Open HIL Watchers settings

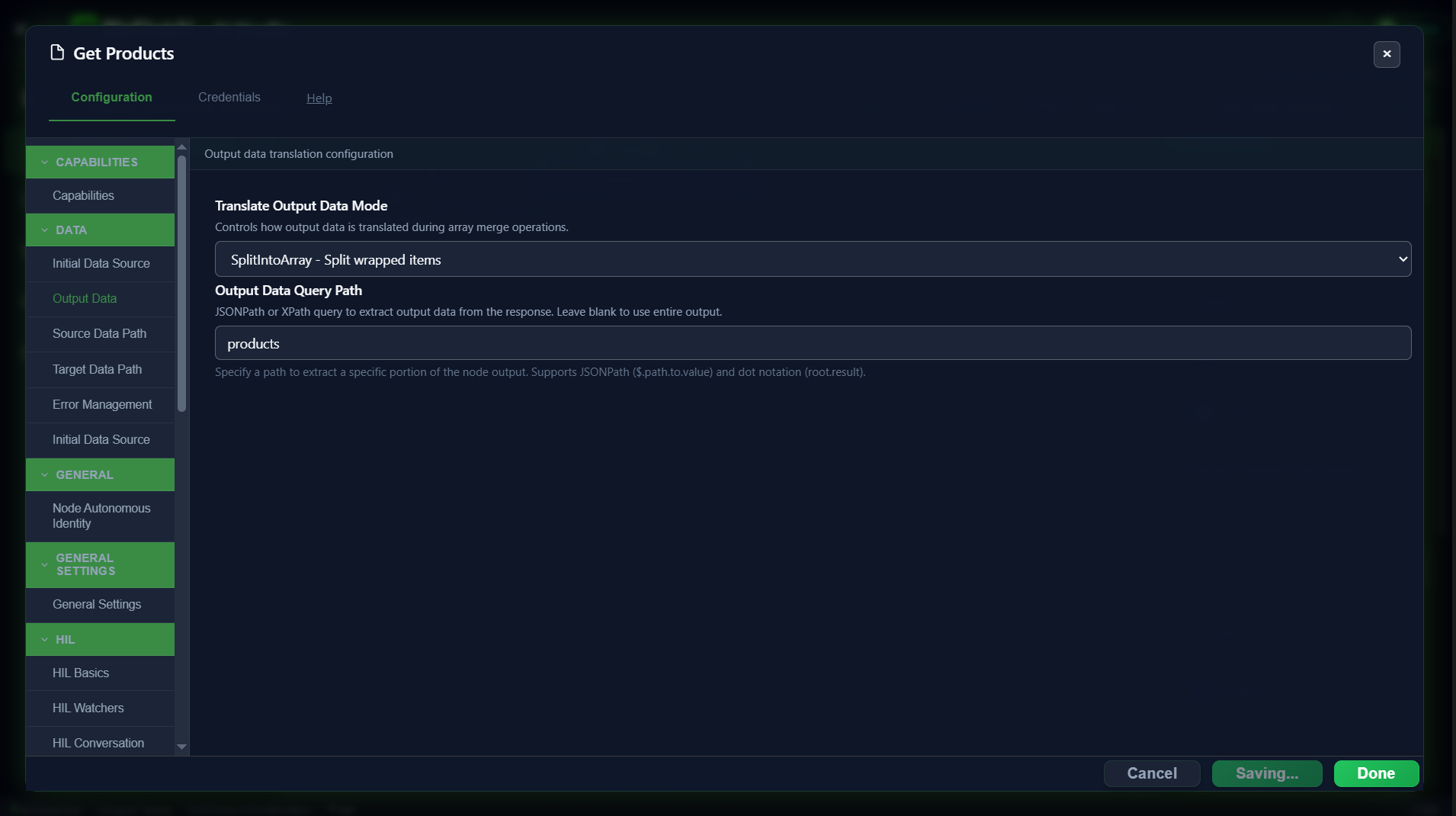[x=100, y=708]
